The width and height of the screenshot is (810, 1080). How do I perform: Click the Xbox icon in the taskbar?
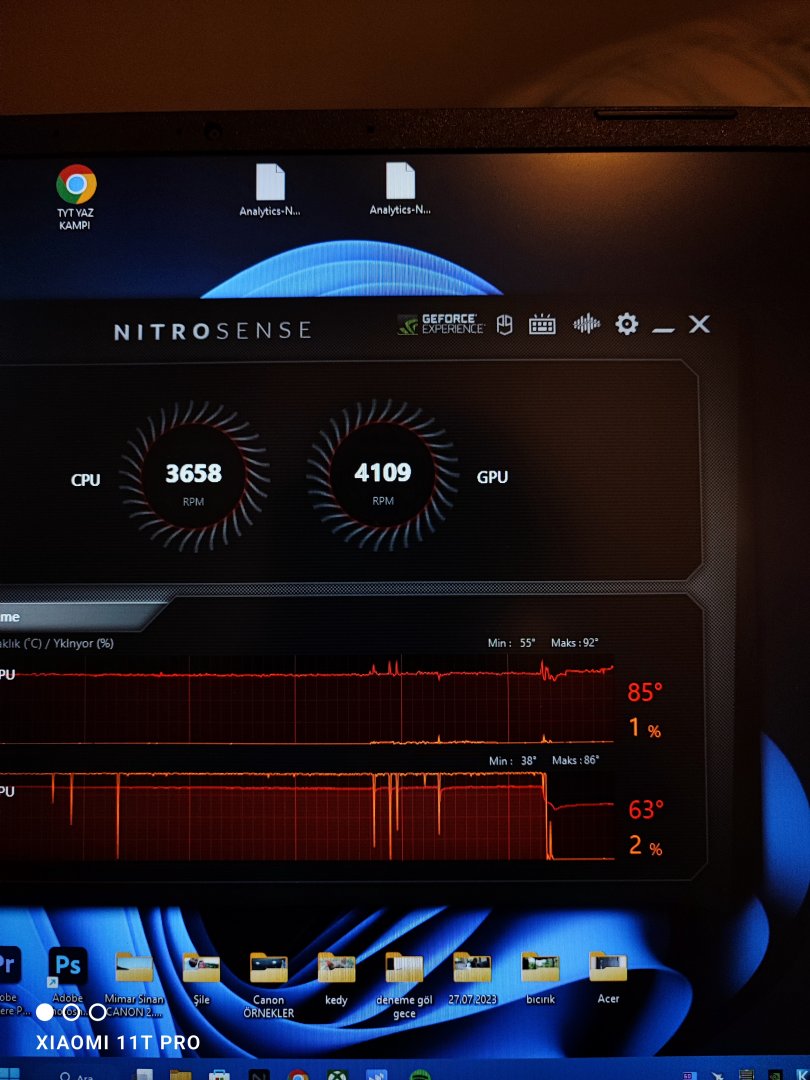(x=338, y=1074)
